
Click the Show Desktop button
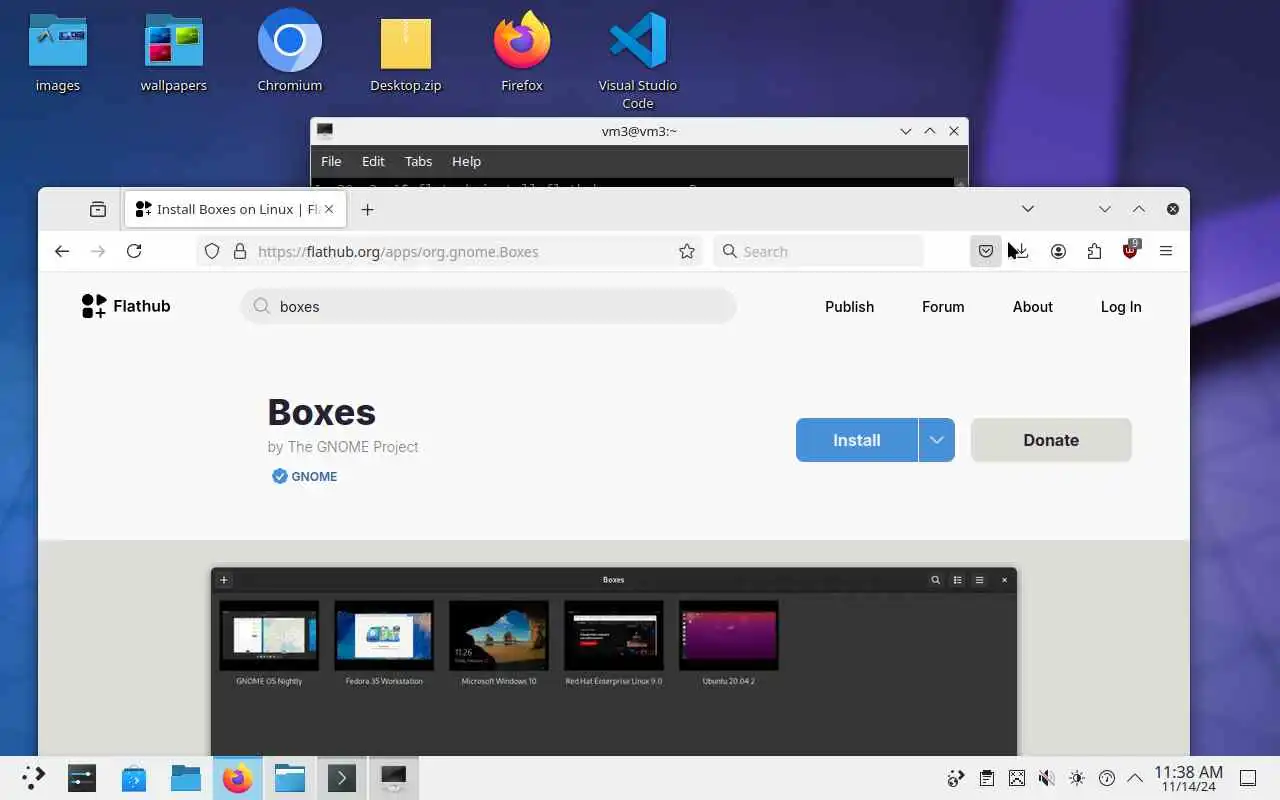(1248, 778)
